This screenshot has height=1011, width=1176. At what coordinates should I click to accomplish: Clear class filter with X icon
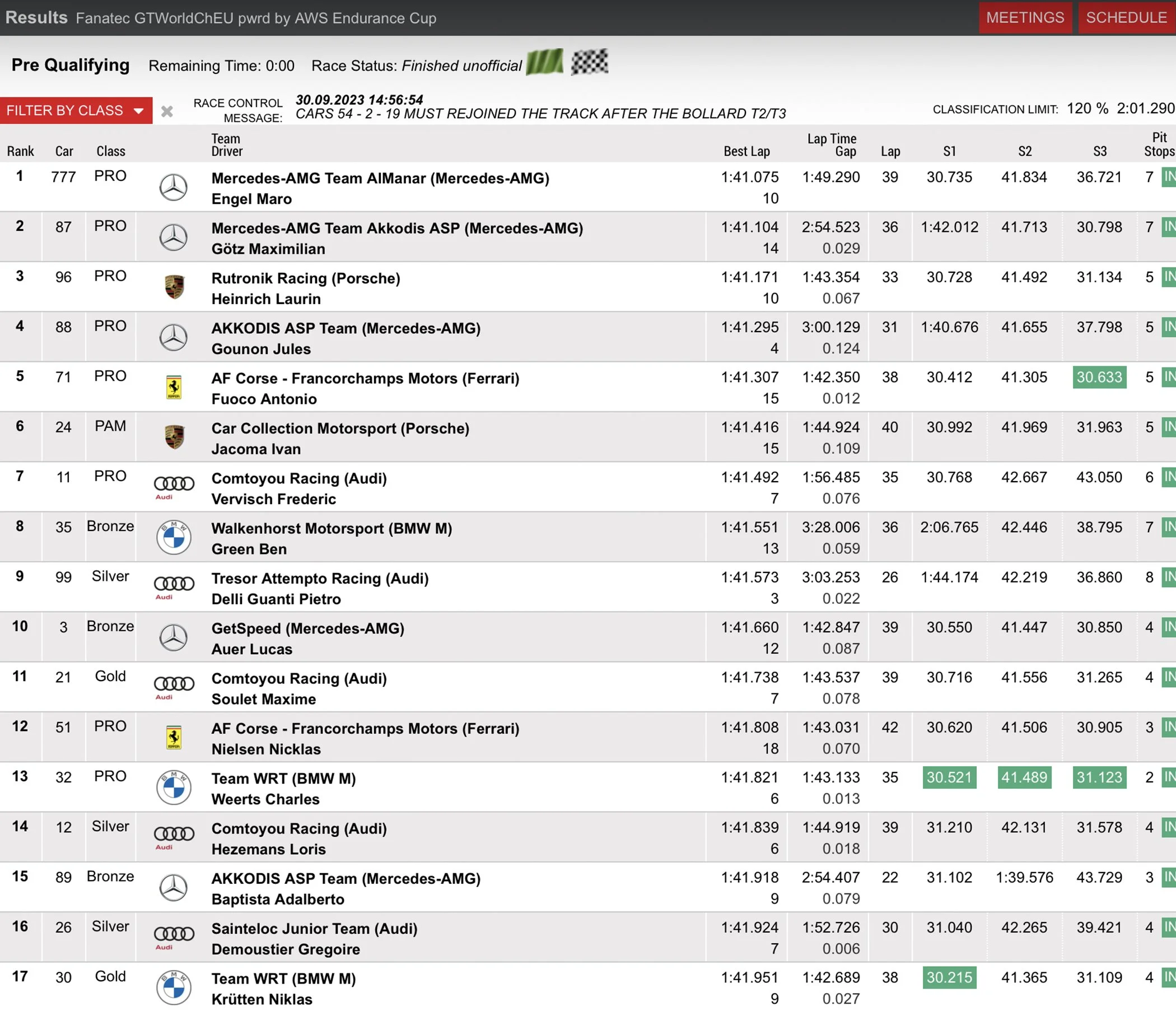[x=167, y=111]
